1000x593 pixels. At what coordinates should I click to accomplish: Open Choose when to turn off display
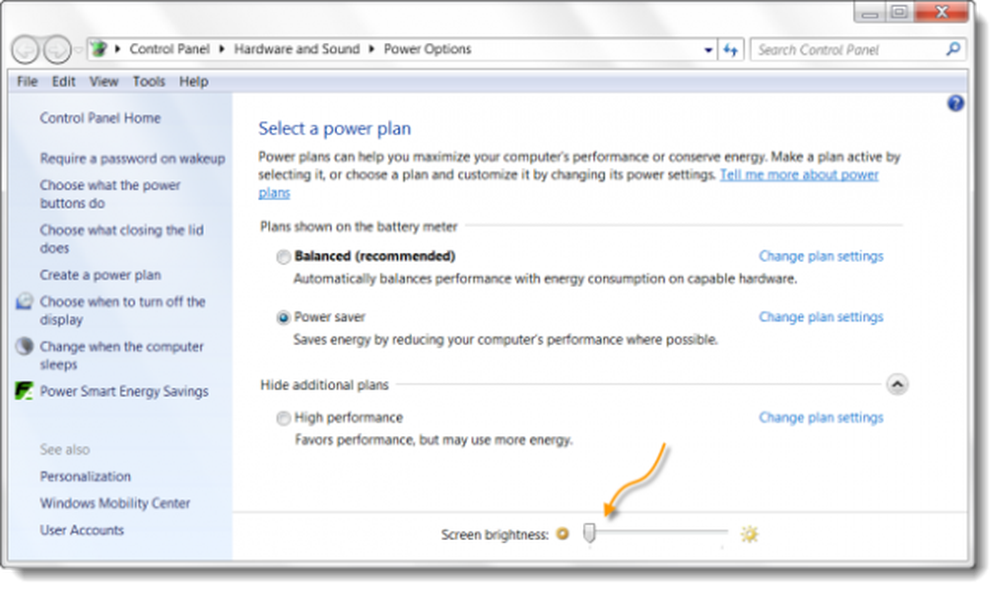(122, 311)
